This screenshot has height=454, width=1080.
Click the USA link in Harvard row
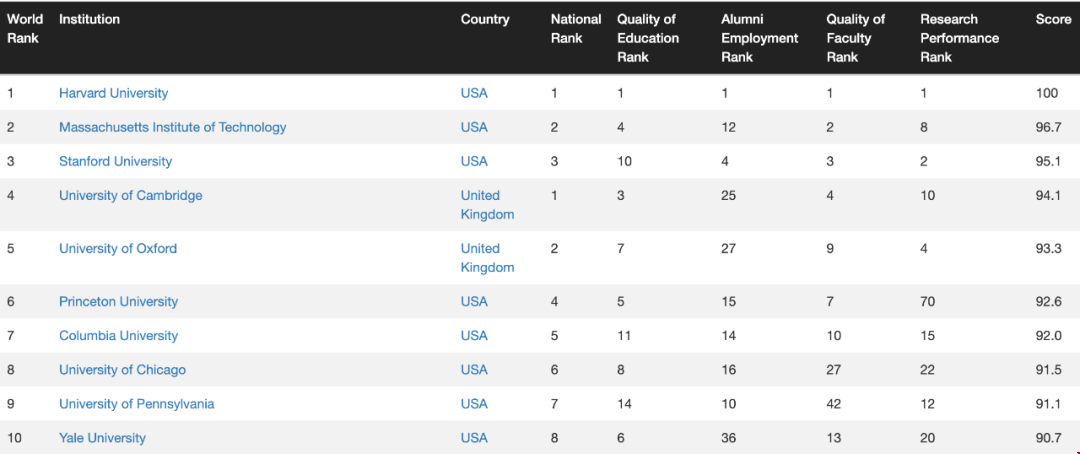tap(474, 93)
